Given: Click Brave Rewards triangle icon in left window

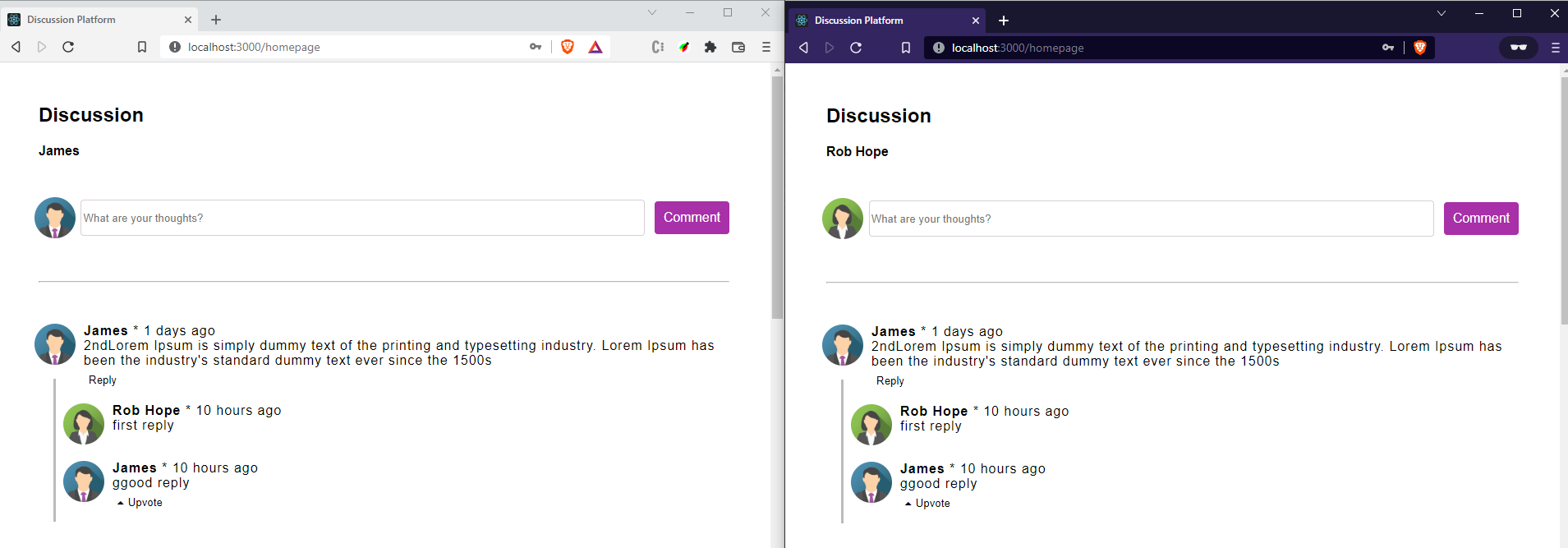Looking at the screenshot, I should tap(595, 47).
